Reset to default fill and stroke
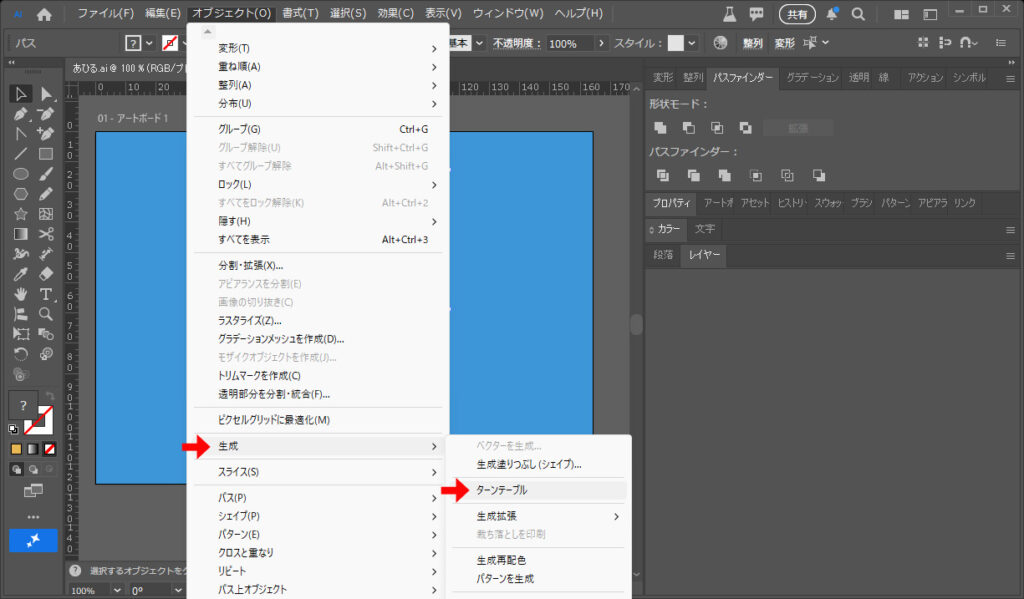Screen dimensions: 1024x599 coord(13,429)
